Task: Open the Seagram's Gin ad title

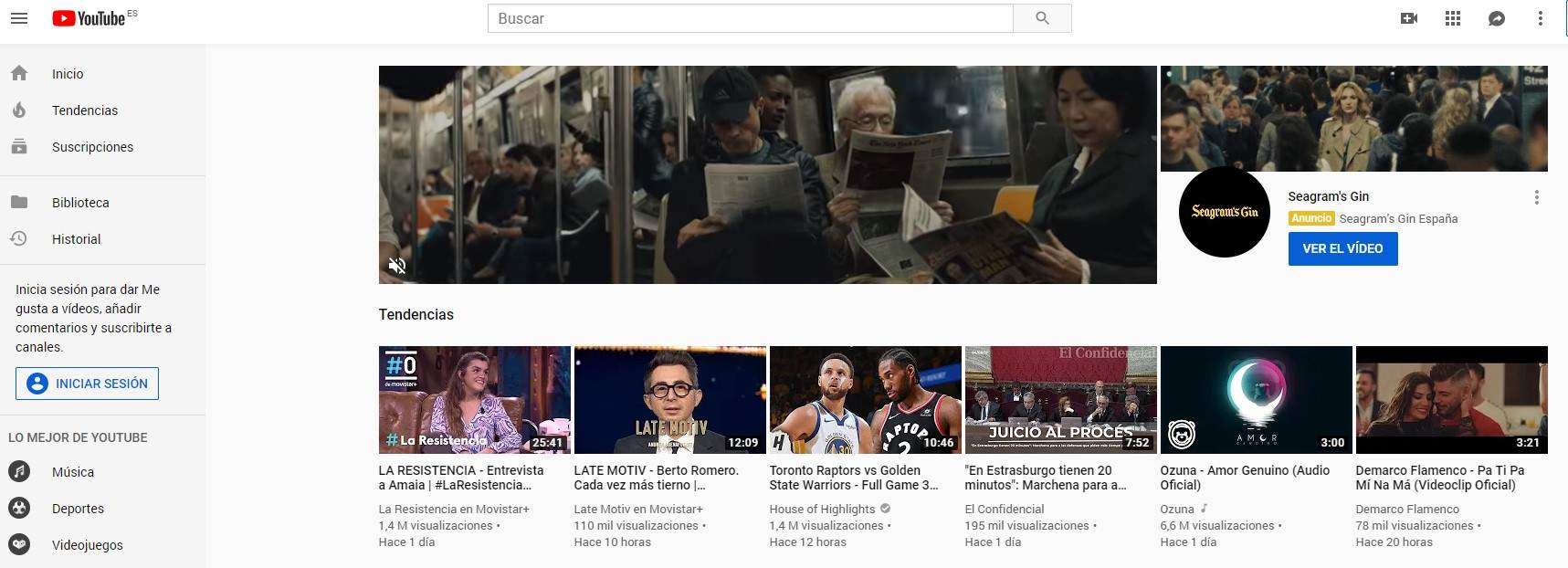Action: pos(1328,196)
